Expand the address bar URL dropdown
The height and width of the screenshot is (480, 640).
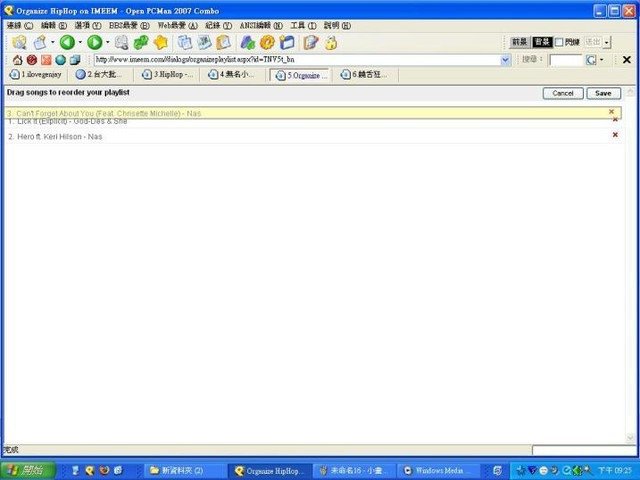(505, 60)
